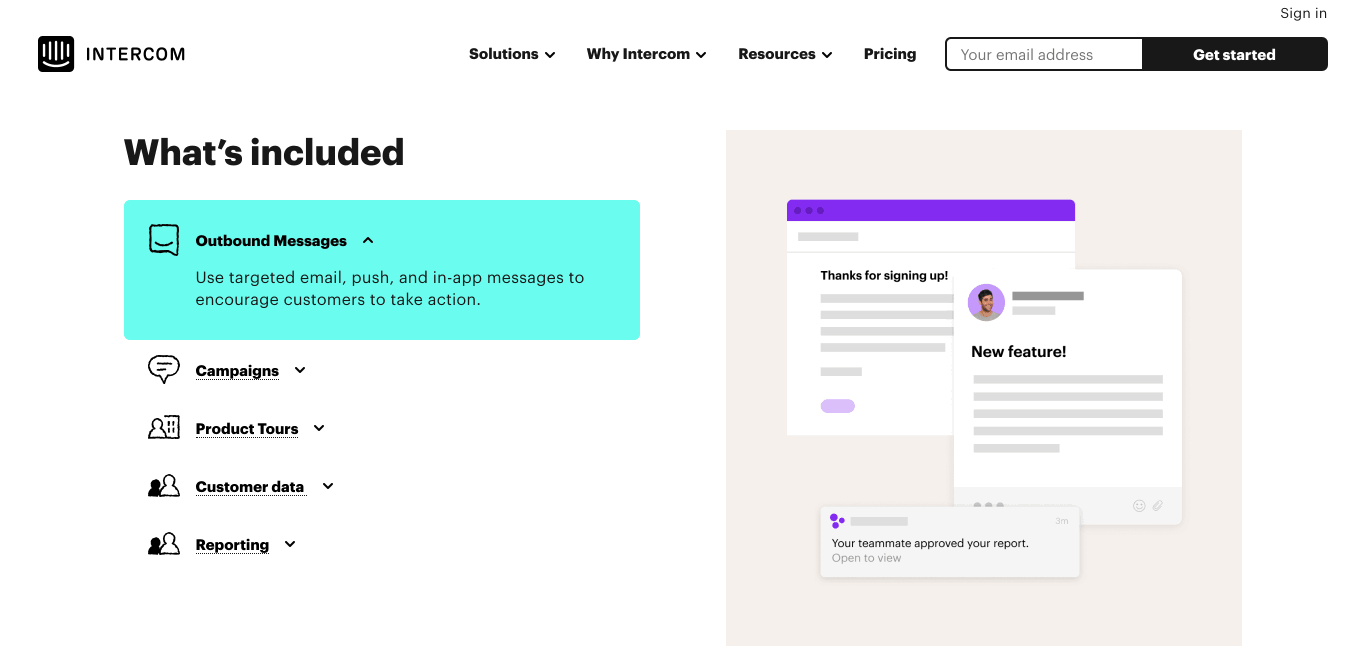
Task: Open the Resources dropdown menu
Action: pyautogui.click(x=785, y=54)
